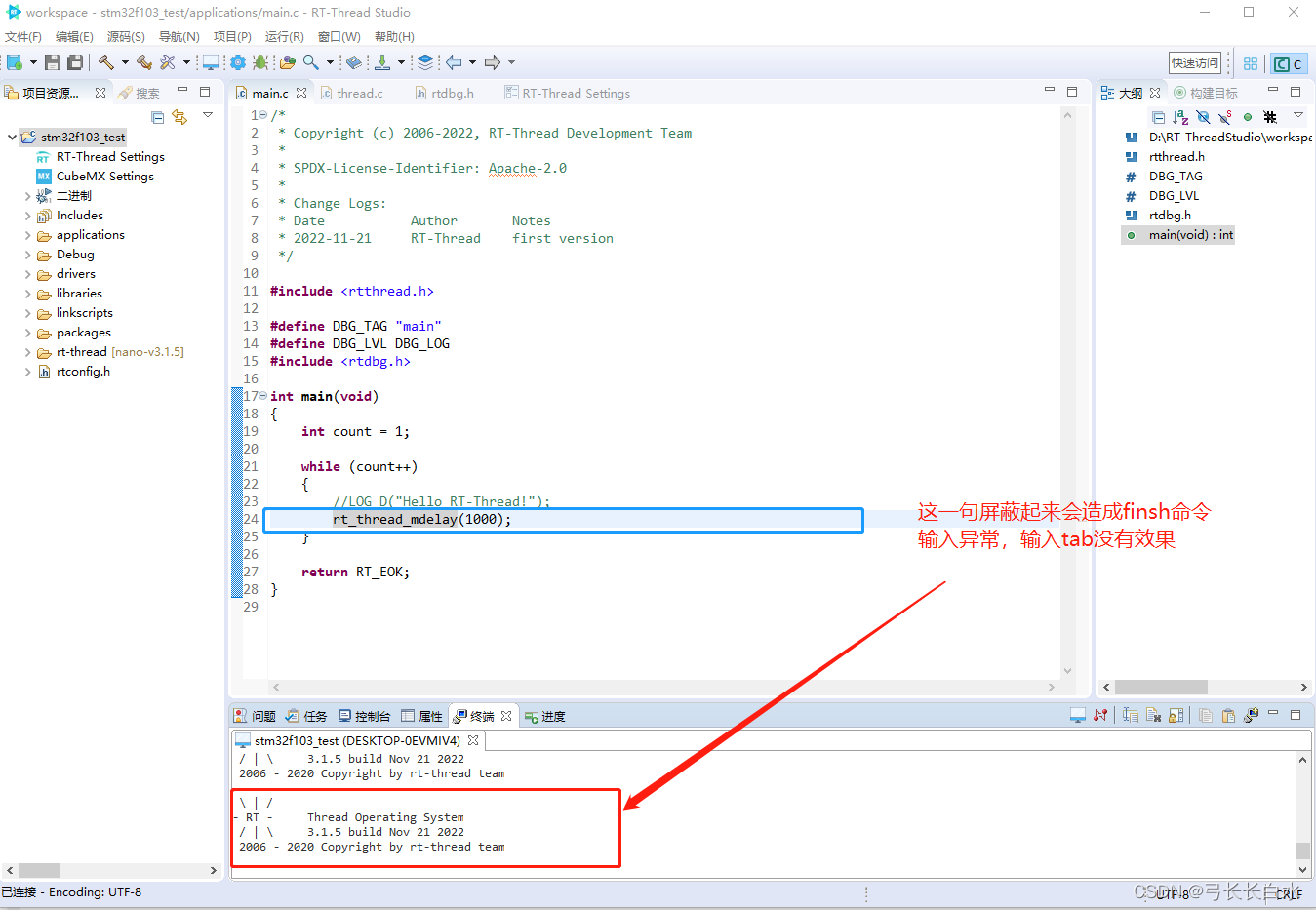
Task: Select rtconfig.h in the project tree
Action: [83, 372]
